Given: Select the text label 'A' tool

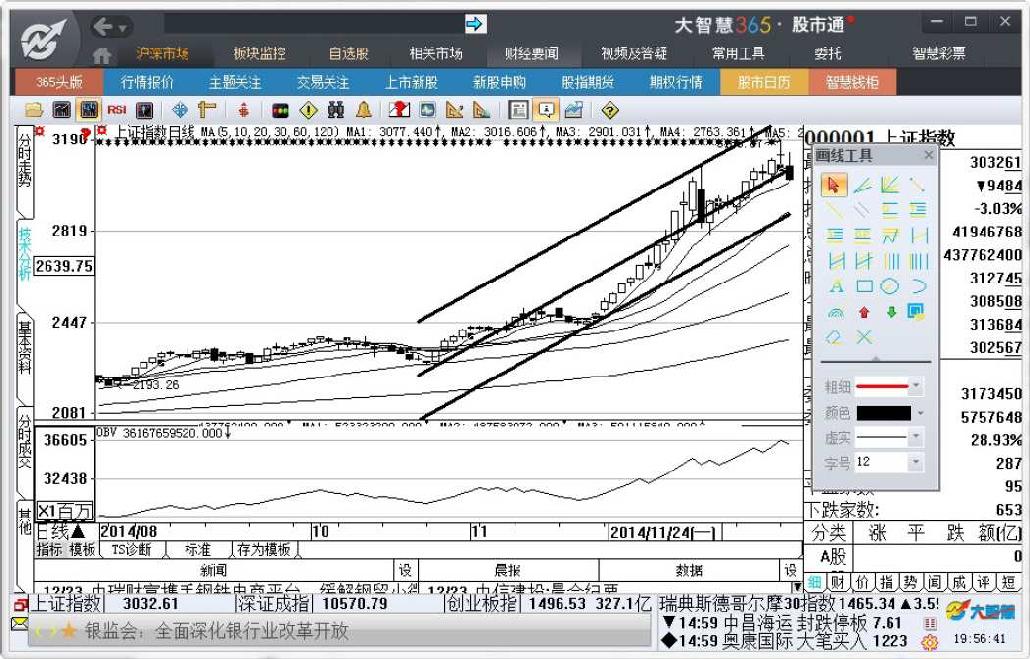Looking at the screenshot, I should point(836,286).
